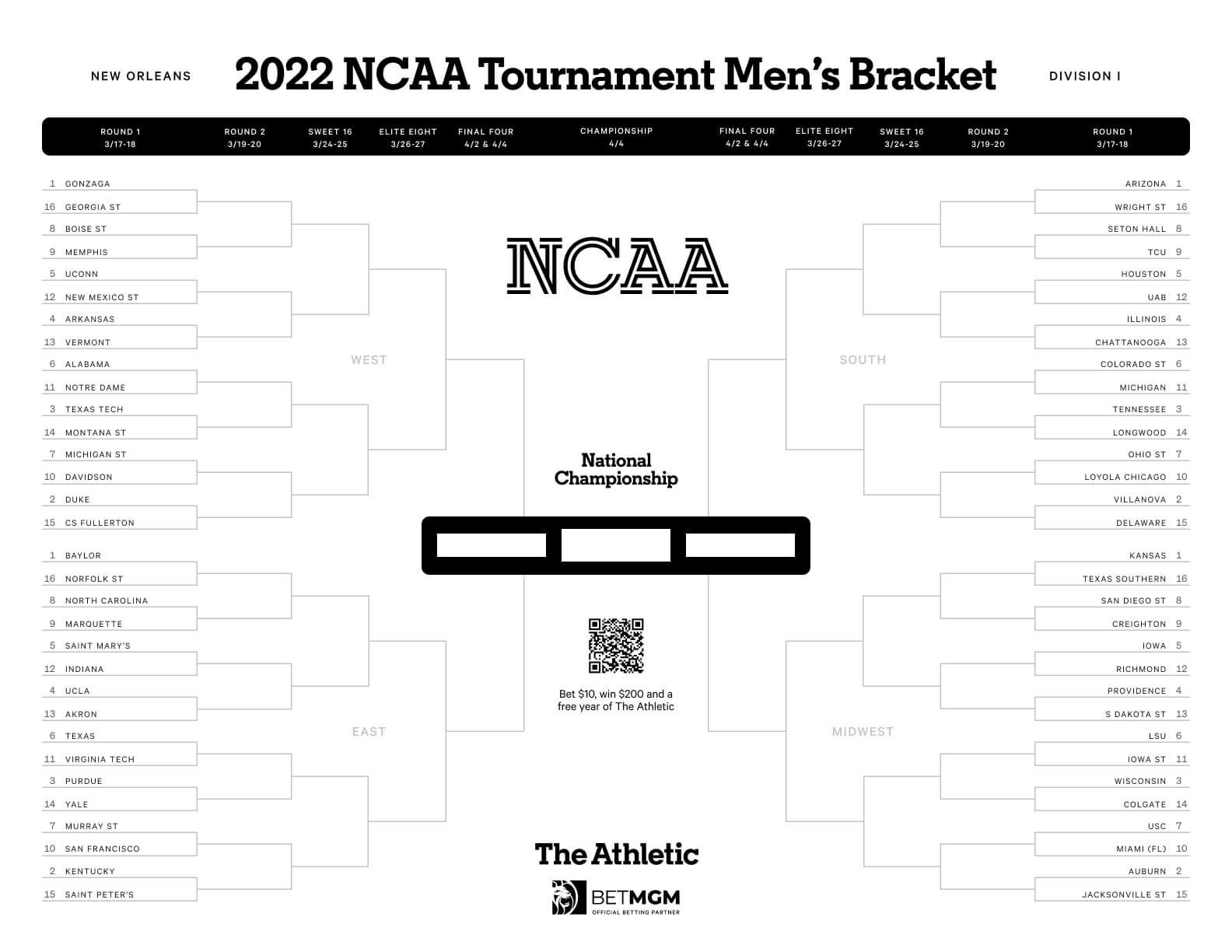Pick Gonzaga in the West region
Viewport: 1232px width, 952px height.
88,184
